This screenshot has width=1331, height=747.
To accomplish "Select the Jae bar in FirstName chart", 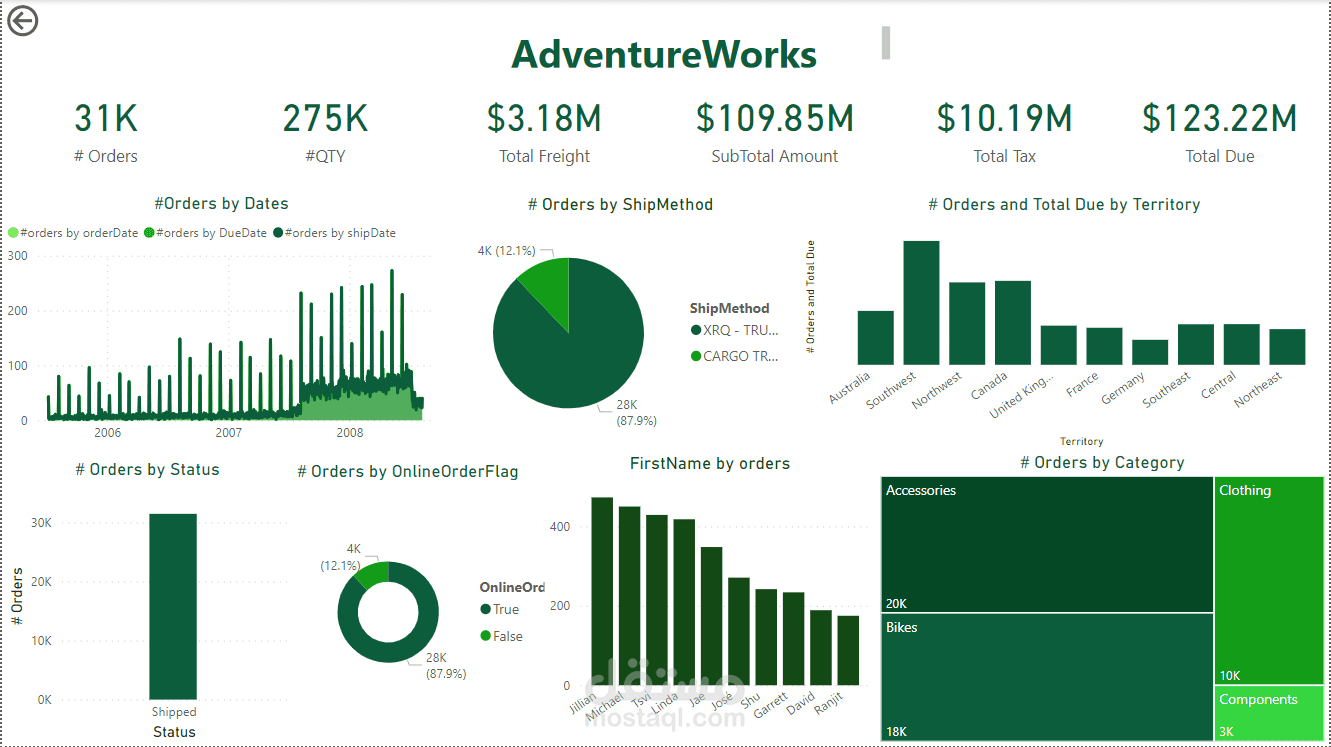I will tap(711, 616).
